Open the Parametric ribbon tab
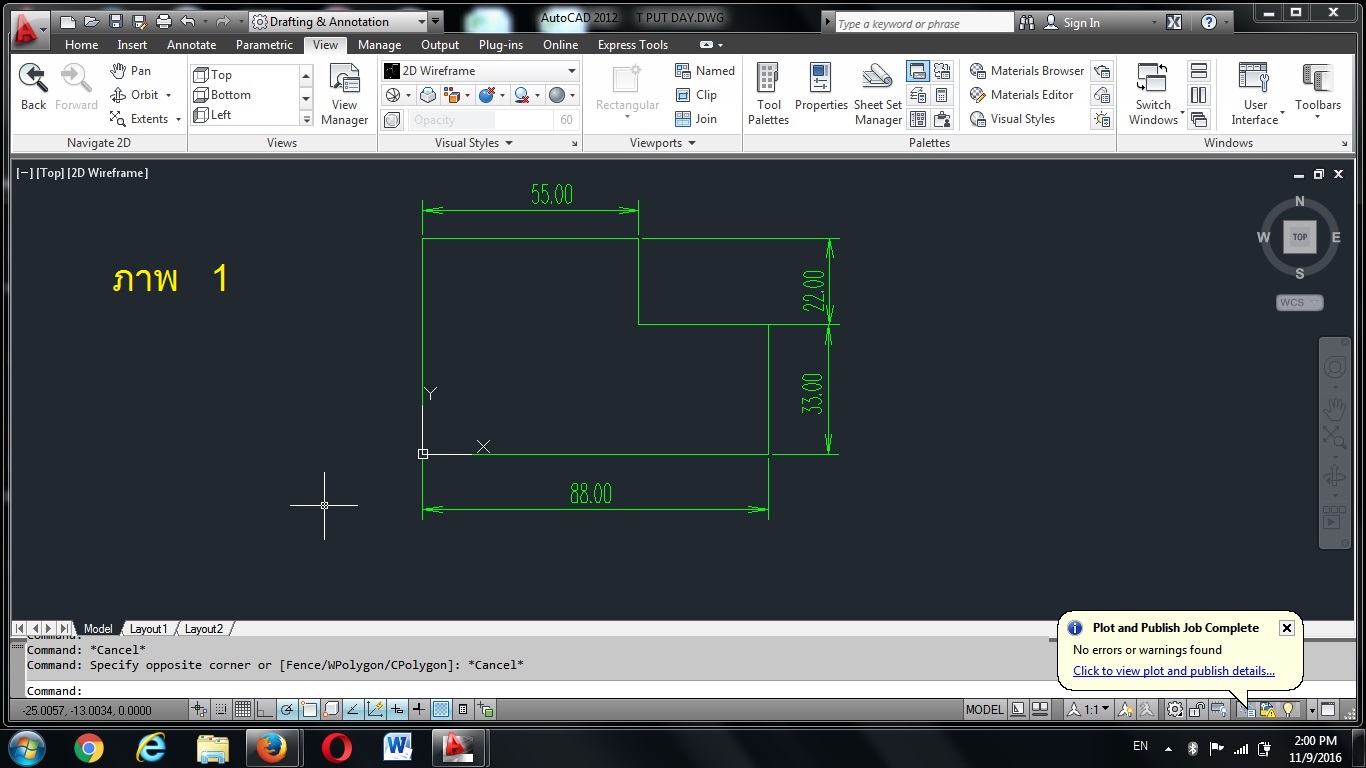The width and height of the screenshot is (1366, 768). tap(264, 45)
